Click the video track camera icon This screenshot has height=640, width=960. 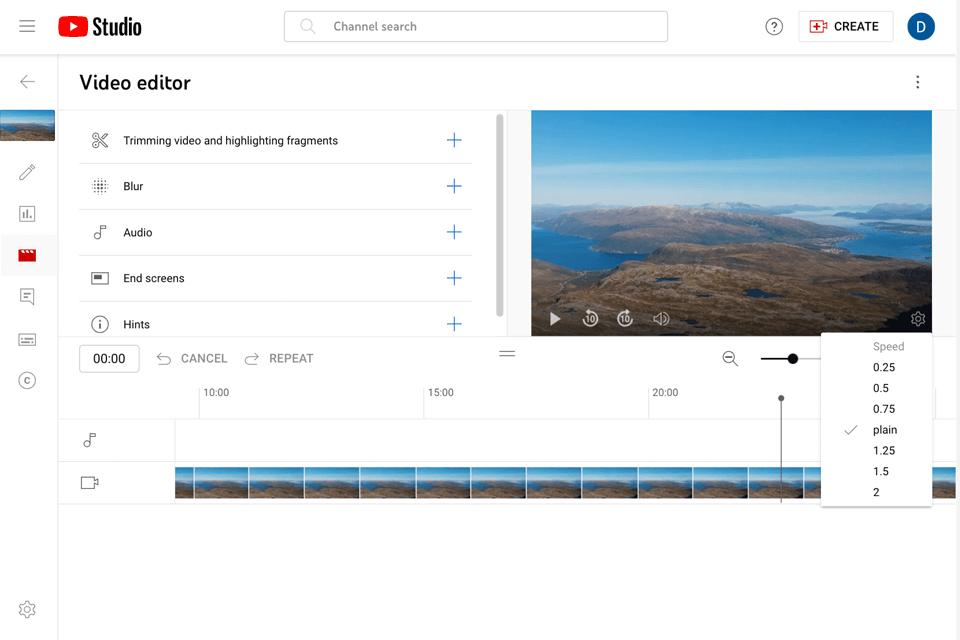pyautogui.click(x=89, y=483)
